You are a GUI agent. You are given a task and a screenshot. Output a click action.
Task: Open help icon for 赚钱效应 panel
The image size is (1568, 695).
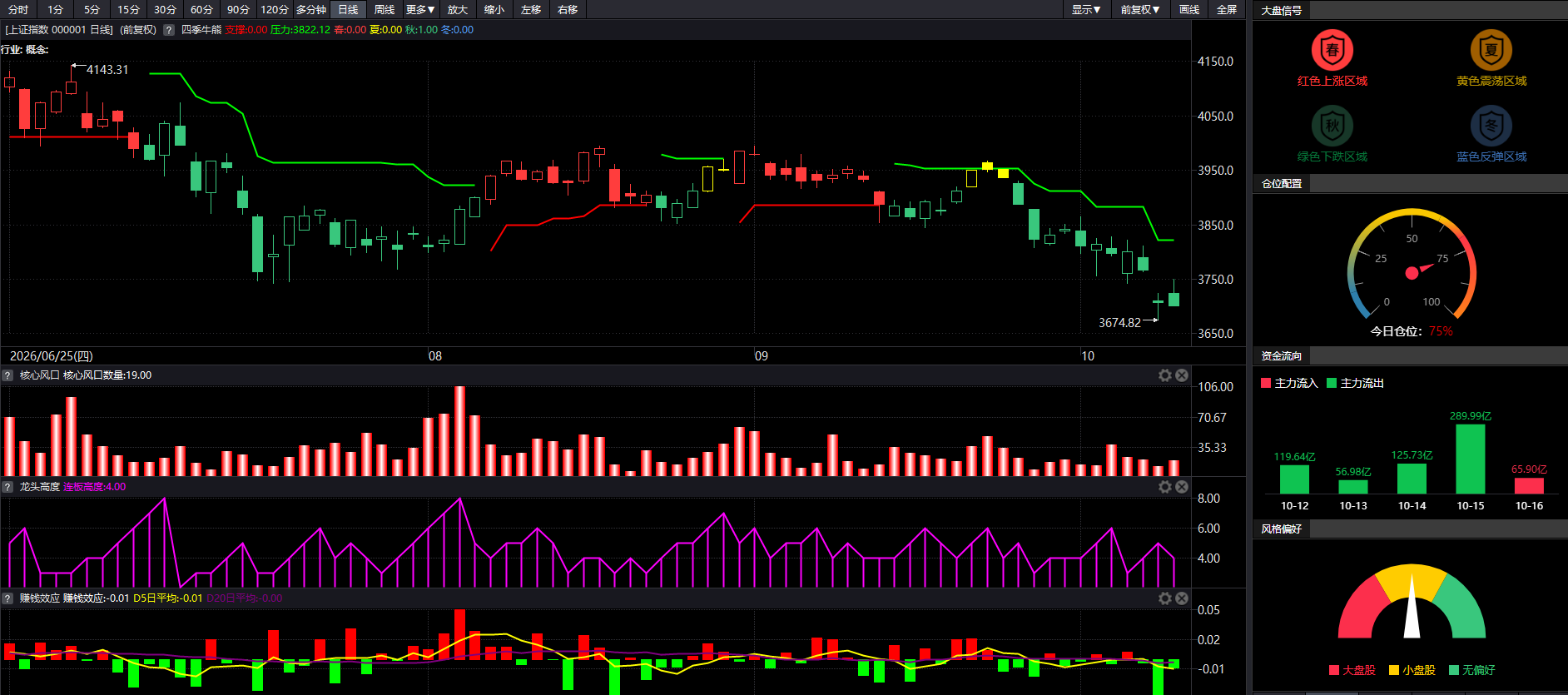tap(7, 598)
